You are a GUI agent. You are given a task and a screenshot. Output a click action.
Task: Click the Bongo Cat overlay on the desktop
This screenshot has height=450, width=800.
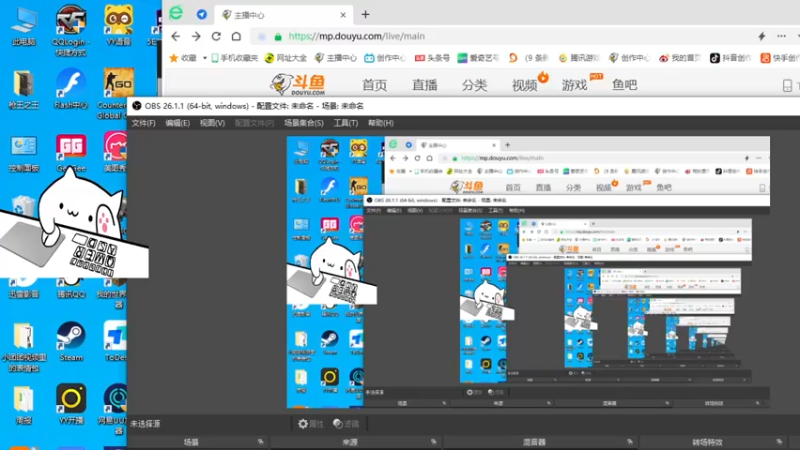pos(74,224)
